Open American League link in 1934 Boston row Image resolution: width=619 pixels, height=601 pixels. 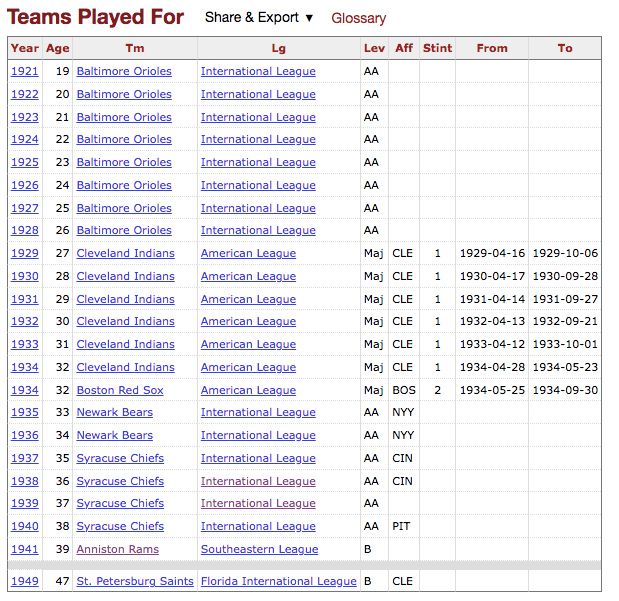click(248, 390)
